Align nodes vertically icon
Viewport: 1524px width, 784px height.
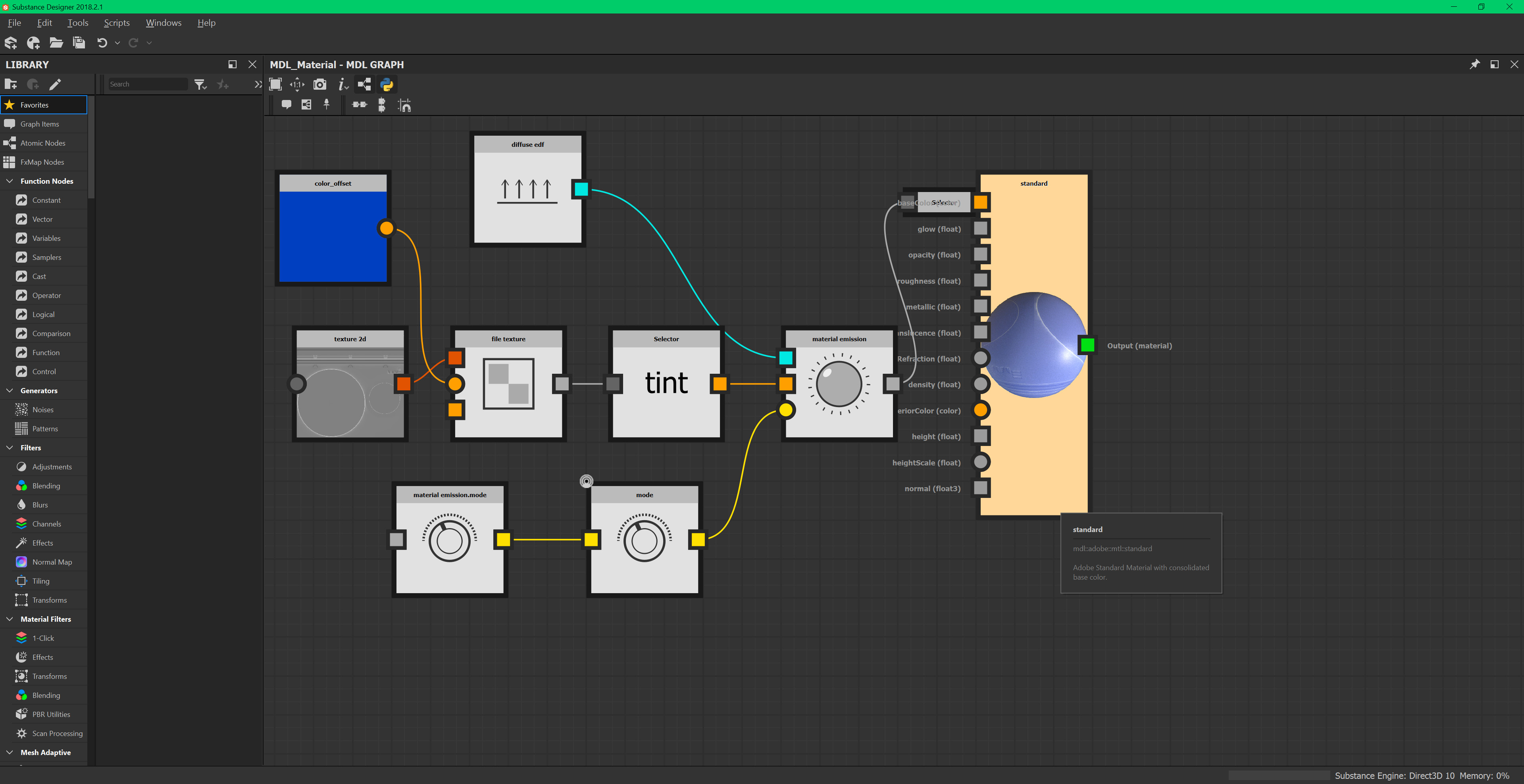pos(381,105)
